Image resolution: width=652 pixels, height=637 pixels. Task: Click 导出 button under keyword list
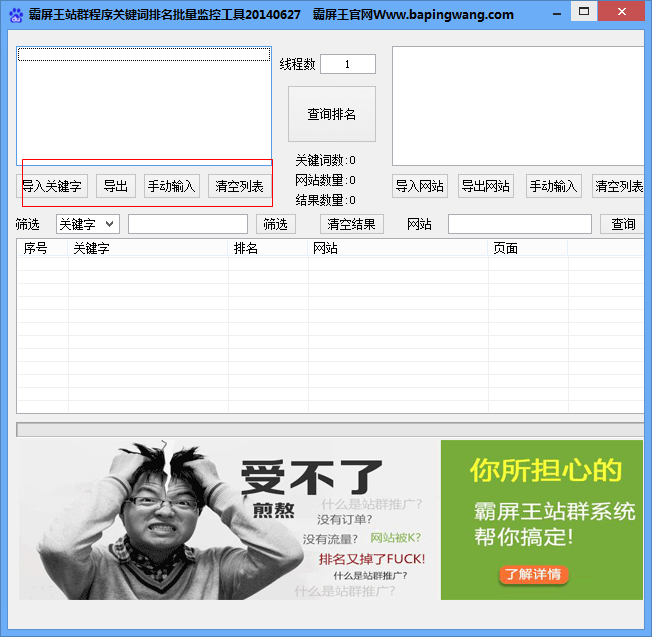[x=116, y=186]
